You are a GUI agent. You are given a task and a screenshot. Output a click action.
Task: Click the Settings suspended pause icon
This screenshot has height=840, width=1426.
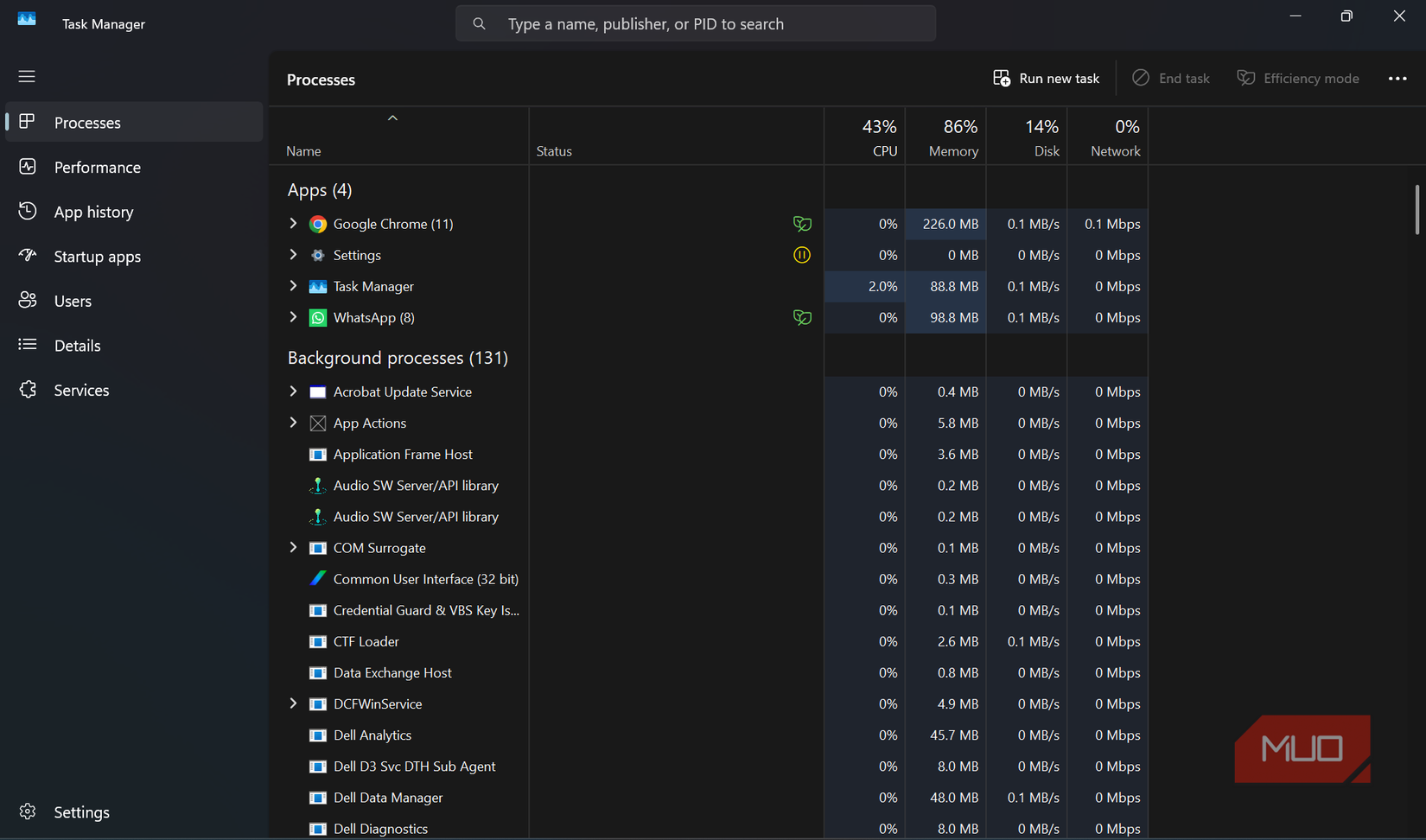(802, 255)
